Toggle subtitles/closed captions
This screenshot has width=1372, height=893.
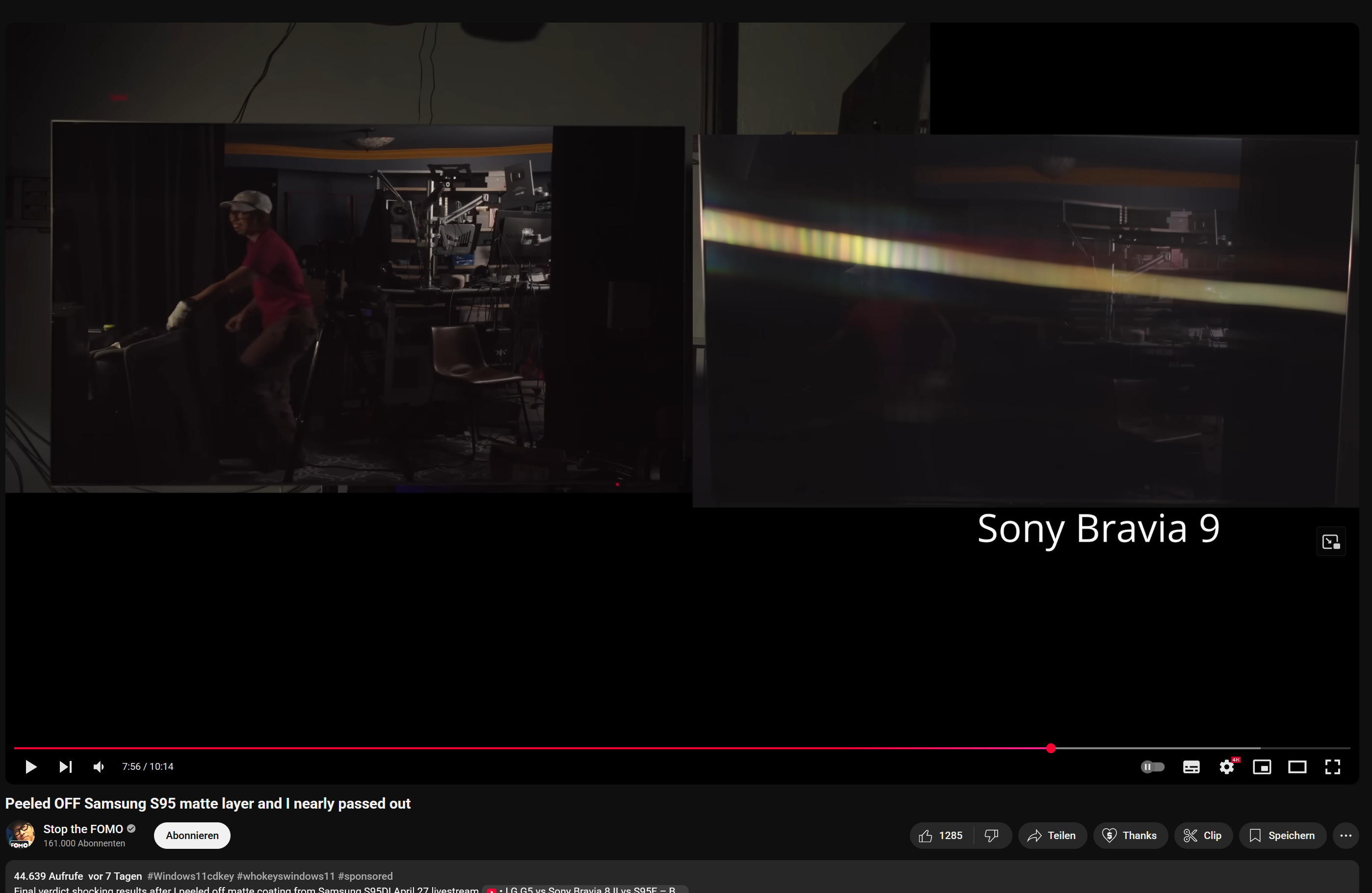pyautogui.click(x=1191, y=767)
